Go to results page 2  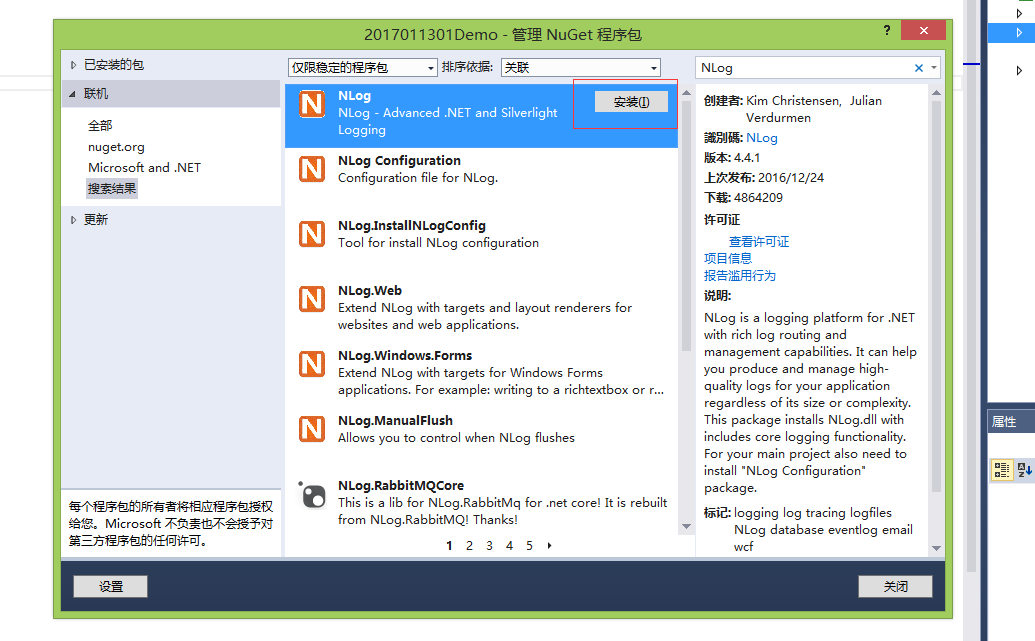pyautogui.click(x=469, y=546)
